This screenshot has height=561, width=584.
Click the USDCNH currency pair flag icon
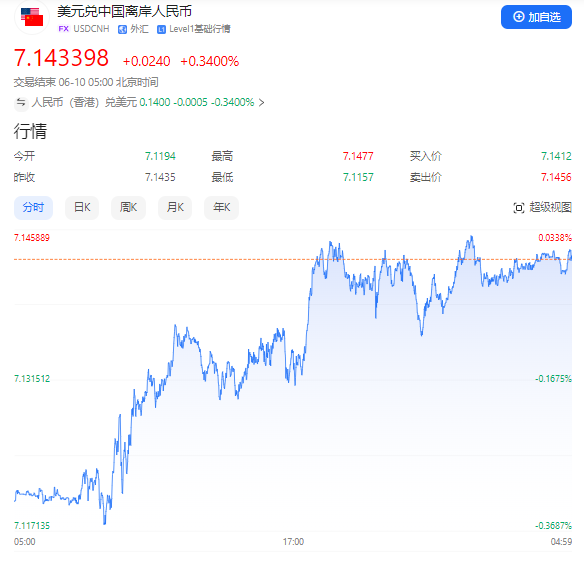32,17
